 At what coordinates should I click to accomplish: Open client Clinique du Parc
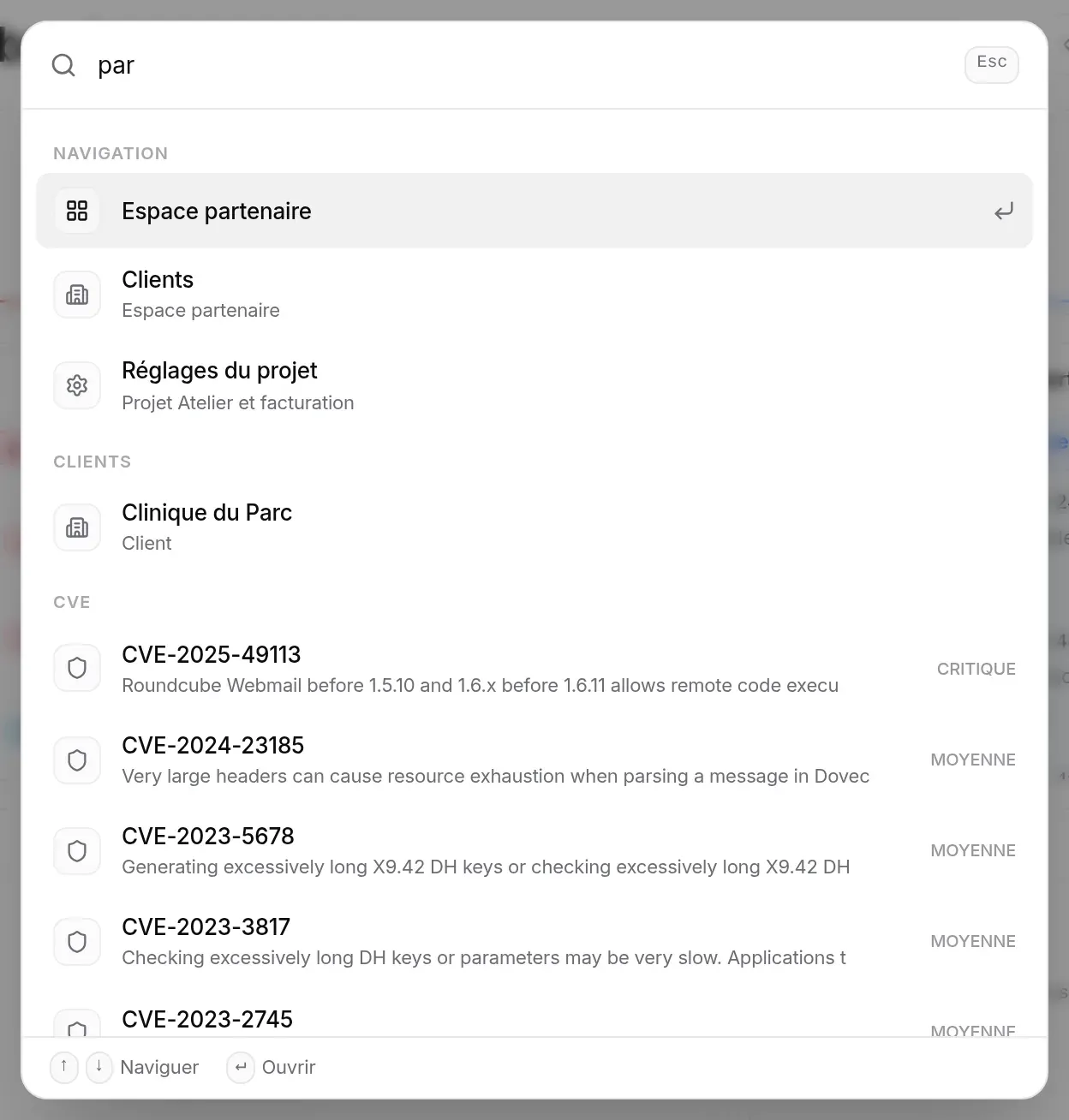tap(534, 527)
